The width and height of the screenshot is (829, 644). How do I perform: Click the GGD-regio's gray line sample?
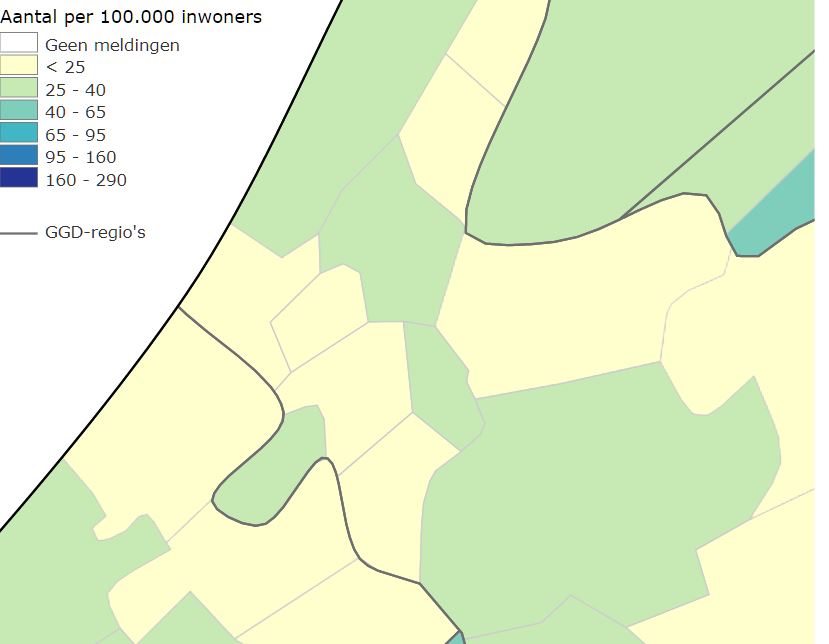click(x=19, y=233)
